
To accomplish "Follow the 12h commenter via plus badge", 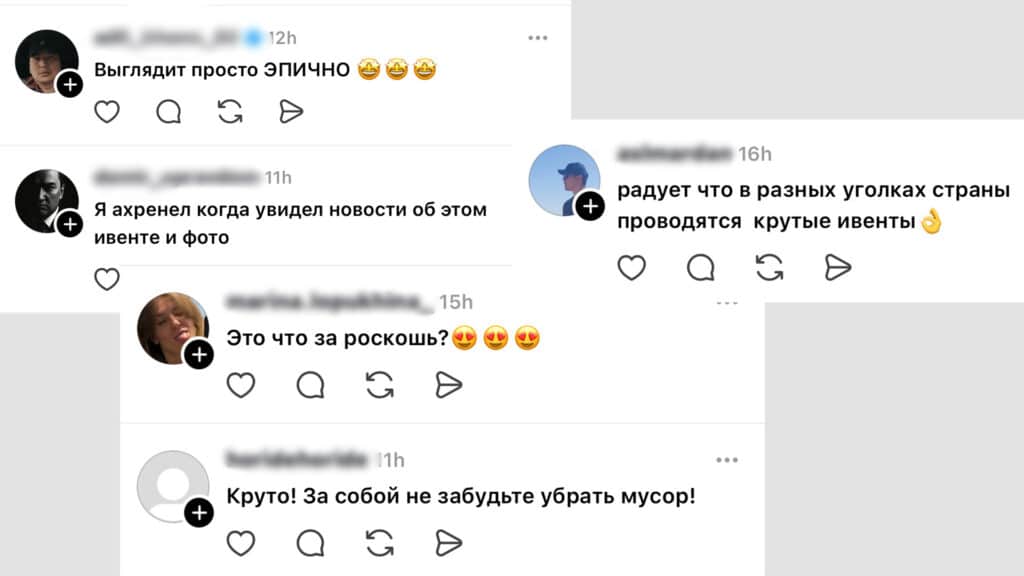I will (70, 84).
